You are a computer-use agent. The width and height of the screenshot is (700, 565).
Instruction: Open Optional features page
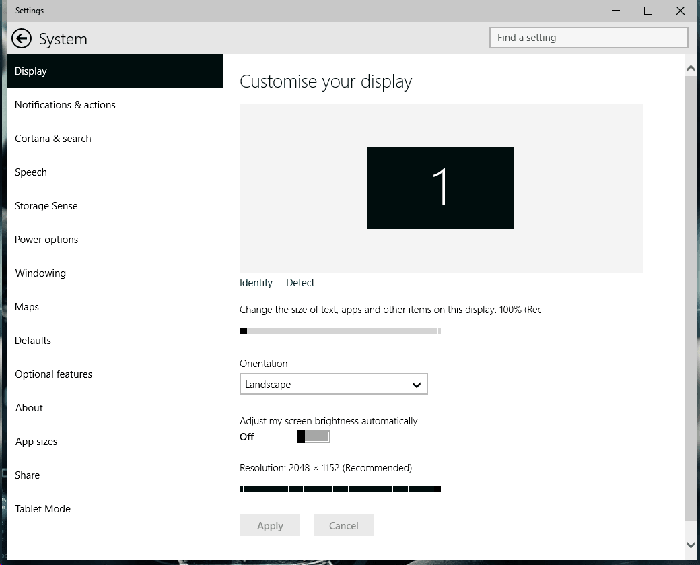[x=54, y=374]
